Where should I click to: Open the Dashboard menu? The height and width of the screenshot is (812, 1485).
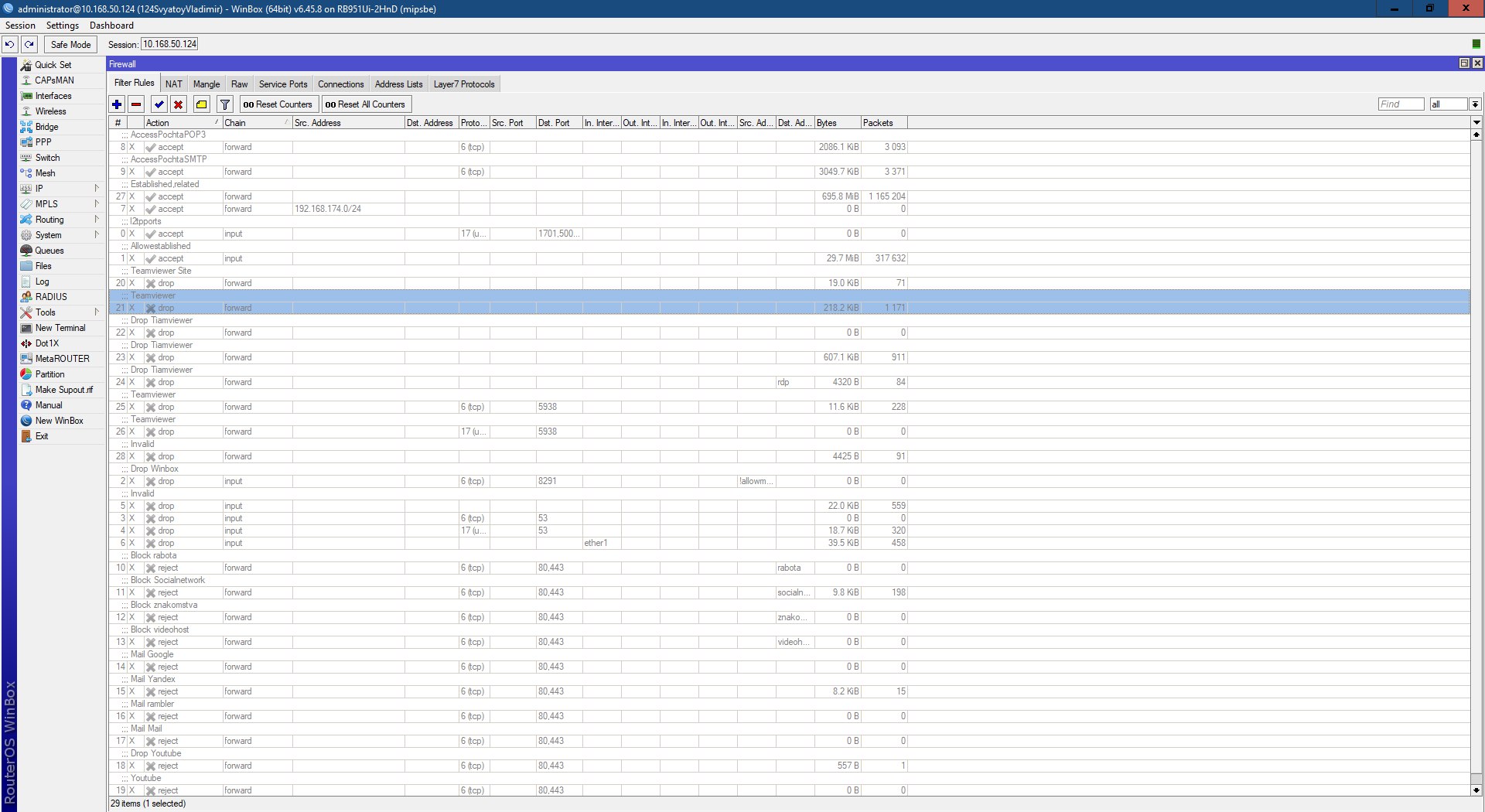(x=111, y=26)
